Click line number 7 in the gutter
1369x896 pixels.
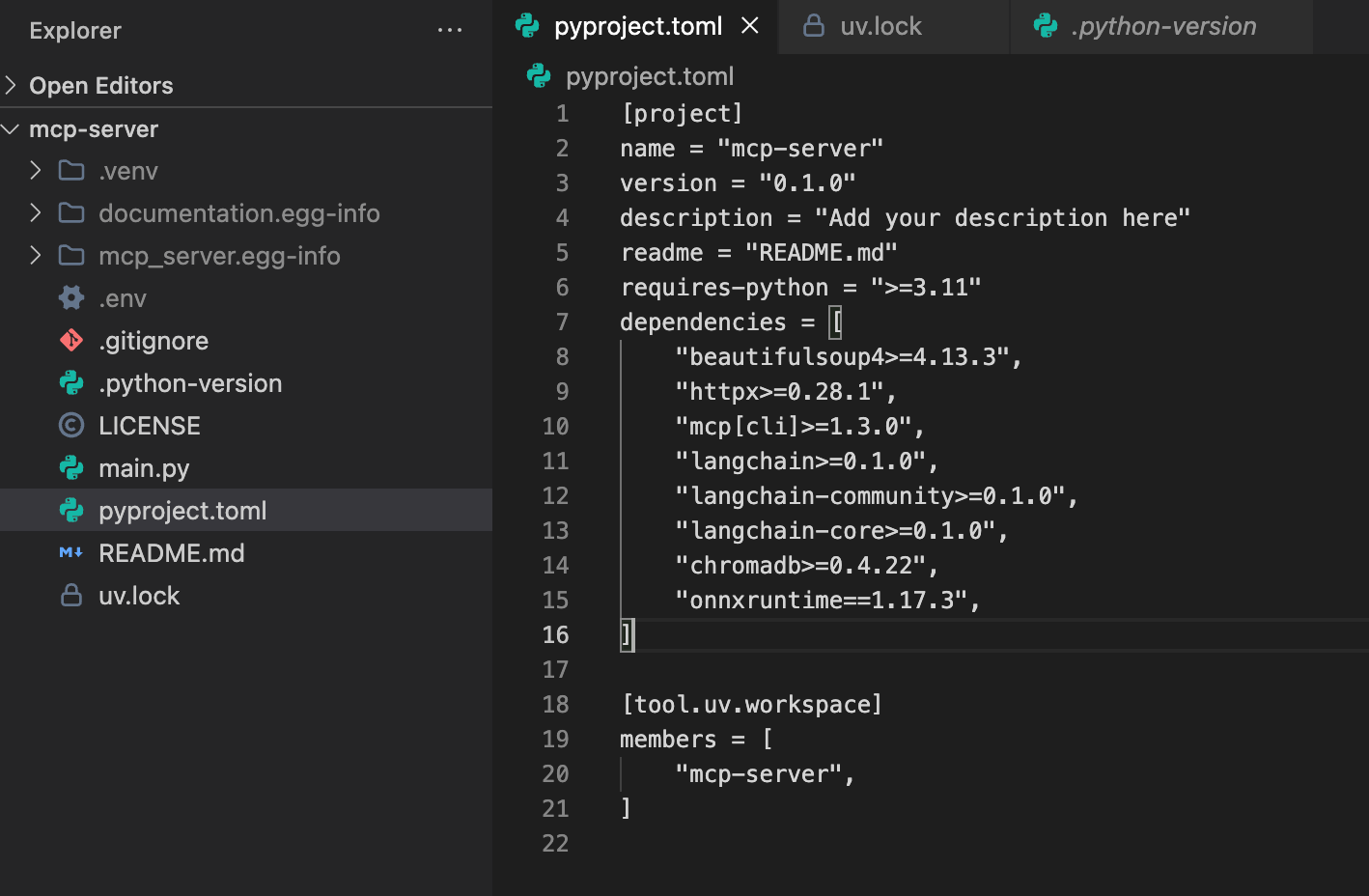[x=562, y=322]
